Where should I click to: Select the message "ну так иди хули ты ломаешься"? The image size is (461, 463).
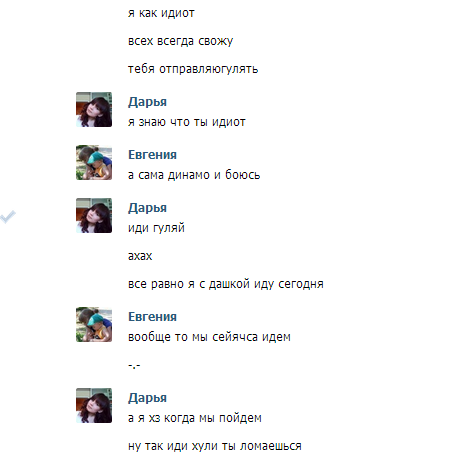coord(215,446)
